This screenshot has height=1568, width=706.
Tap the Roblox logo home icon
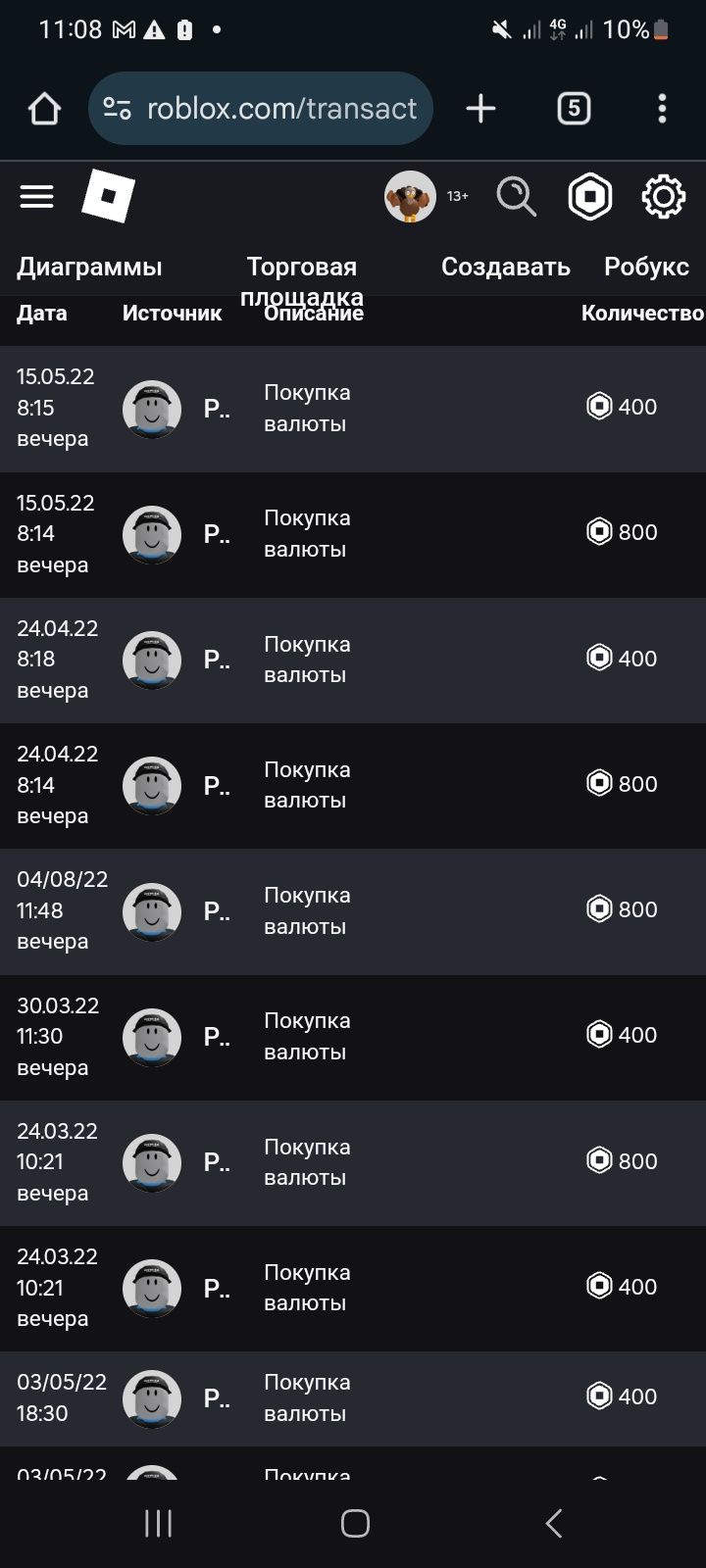108,196
